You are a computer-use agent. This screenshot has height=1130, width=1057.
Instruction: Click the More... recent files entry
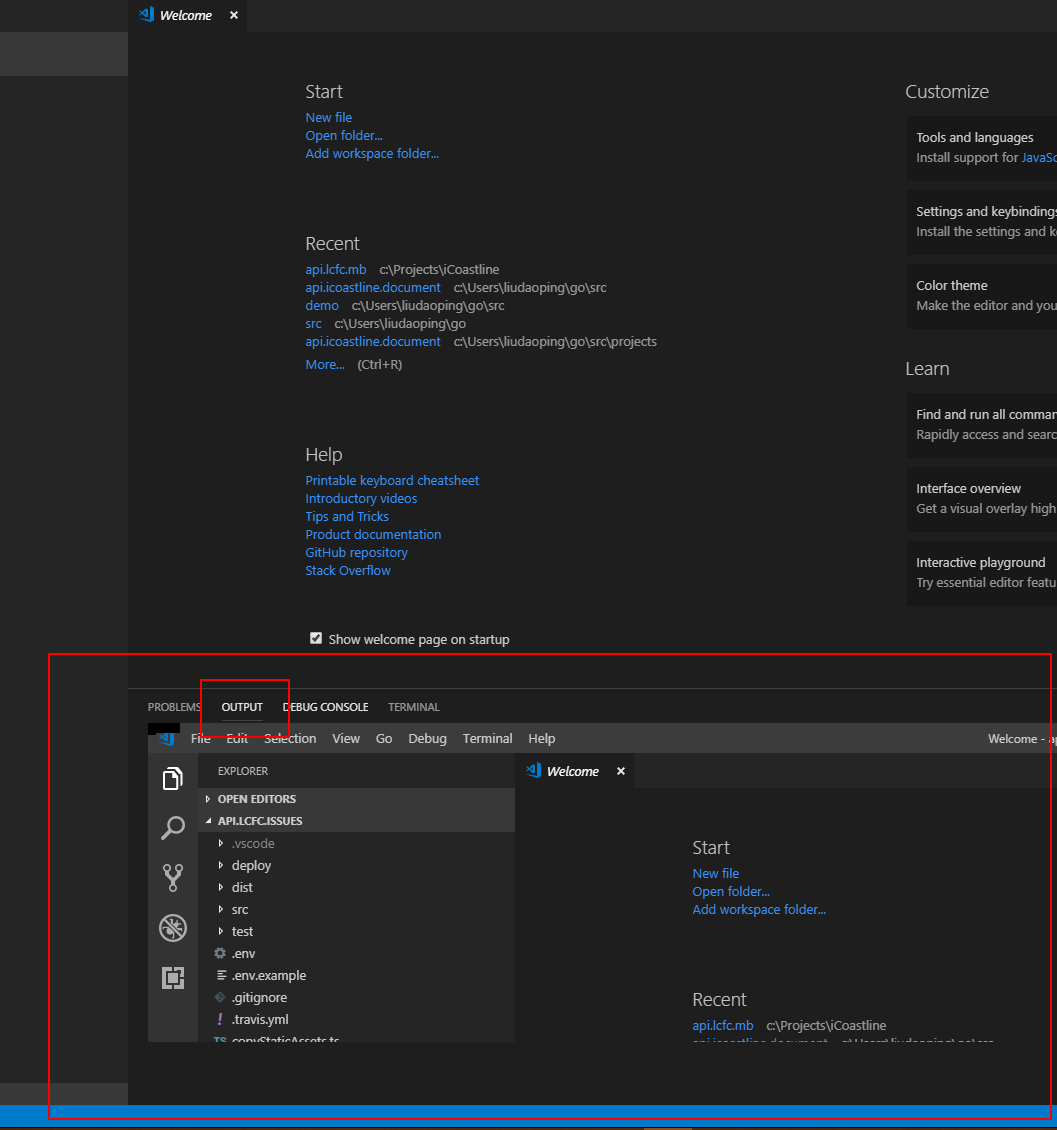pyautogui.click(x=324, y=364)
